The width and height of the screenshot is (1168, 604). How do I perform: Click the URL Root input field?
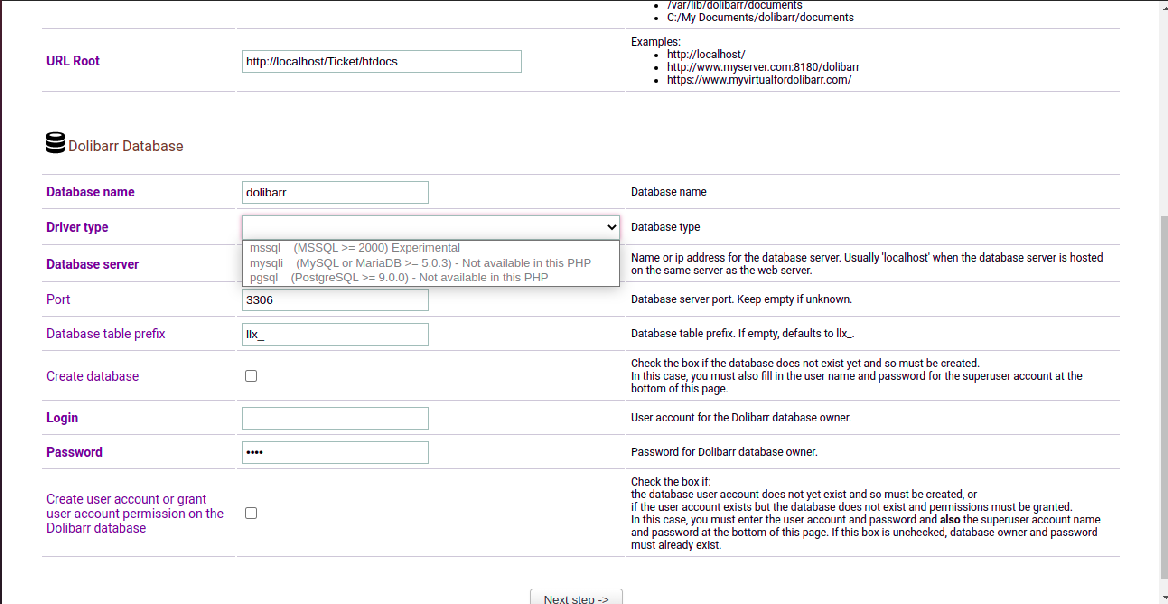381,61
